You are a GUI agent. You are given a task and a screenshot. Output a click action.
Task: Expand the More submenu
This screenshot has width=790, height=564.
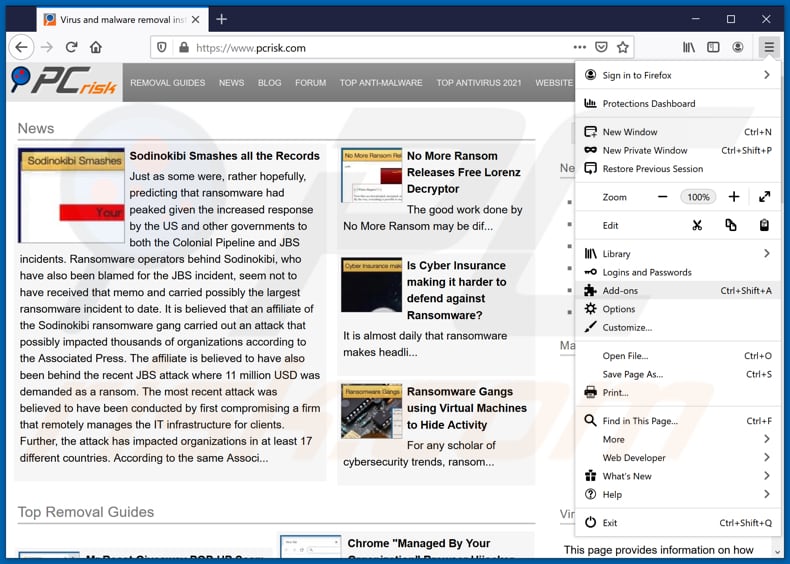[x=678, y=439]
